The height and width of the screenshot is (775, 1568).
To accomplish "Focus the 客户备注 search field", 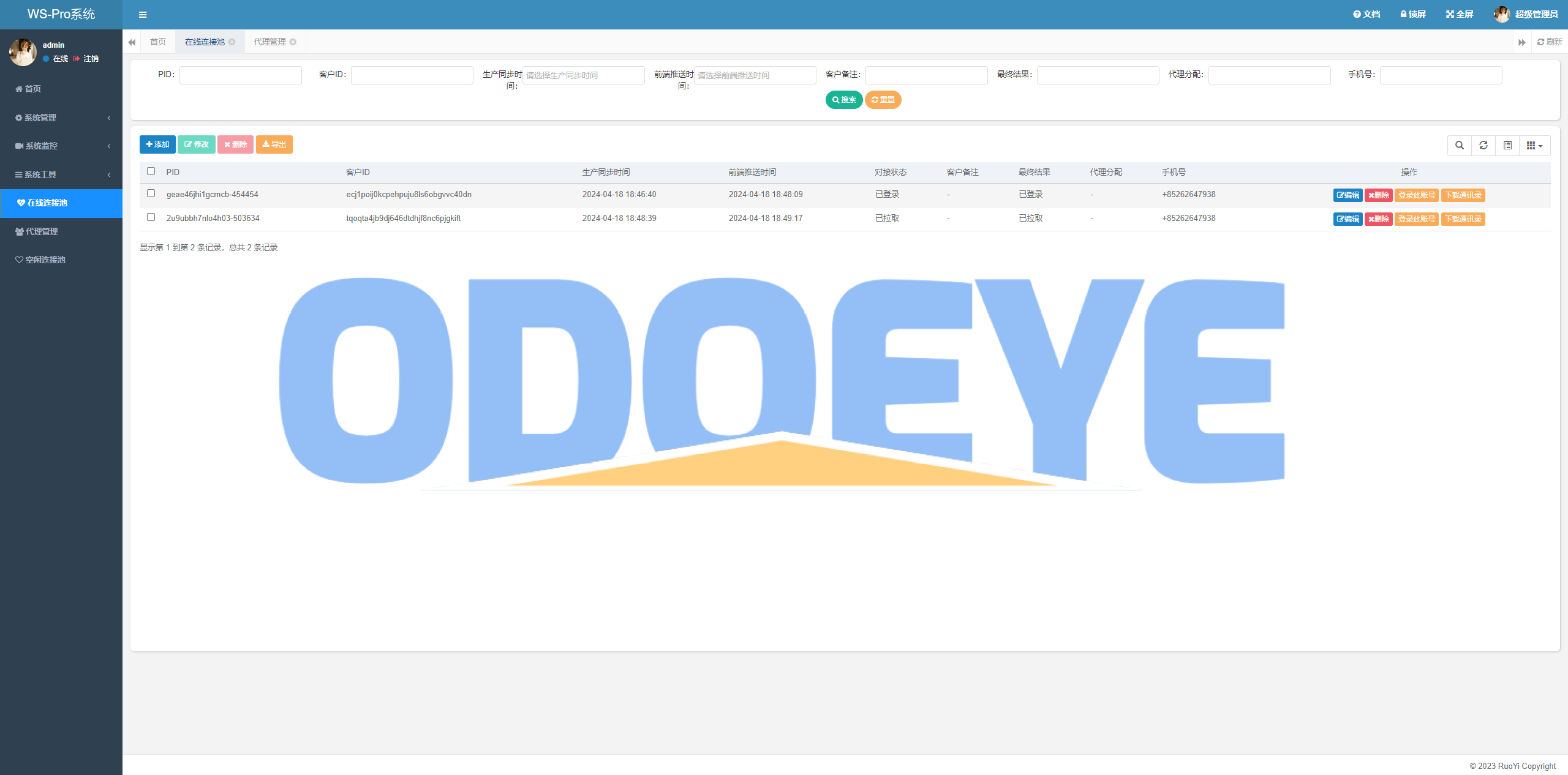I will pos(926,75).
